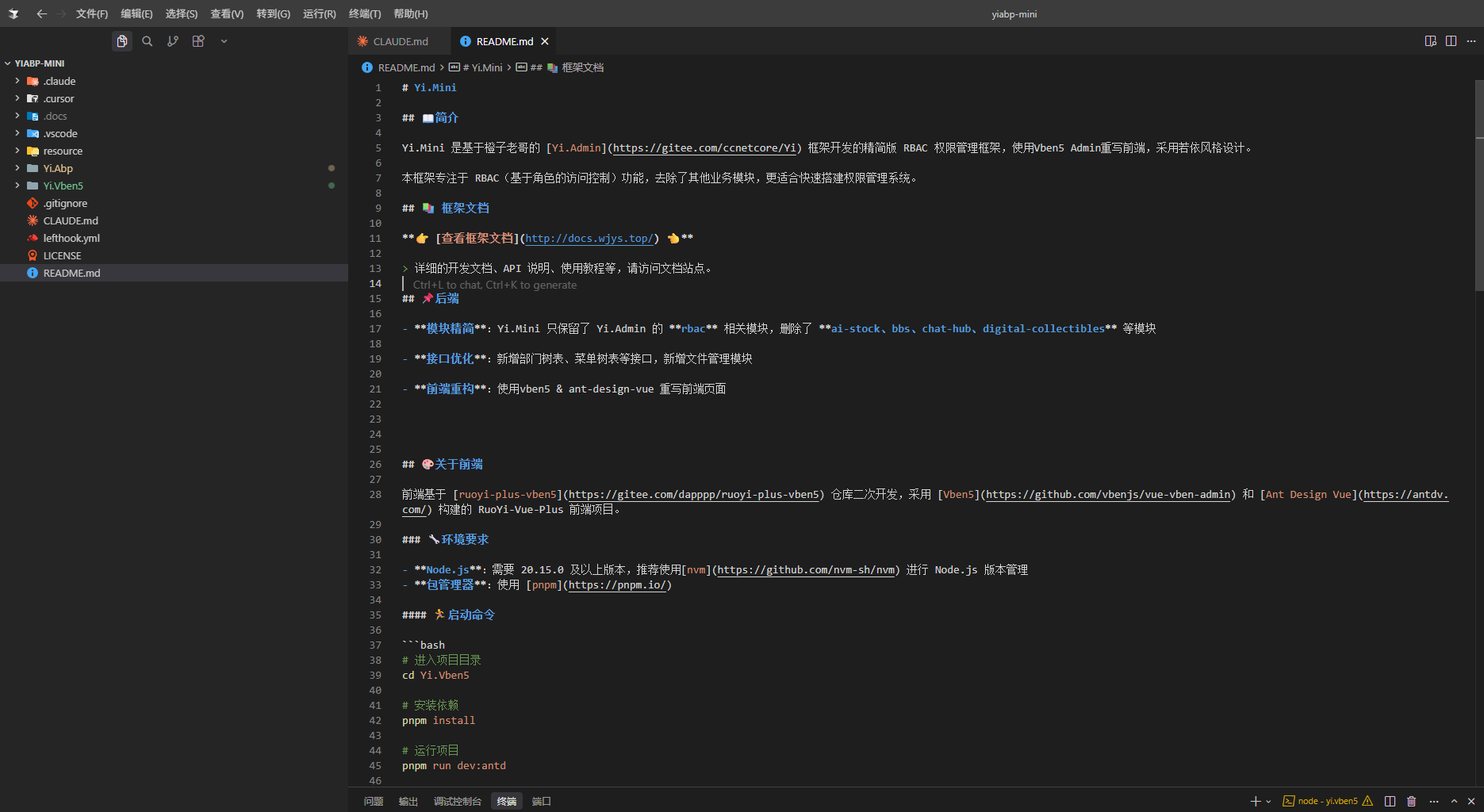Split the terminal panel
1484x812 pixels.
click(x=1390, y=801)
